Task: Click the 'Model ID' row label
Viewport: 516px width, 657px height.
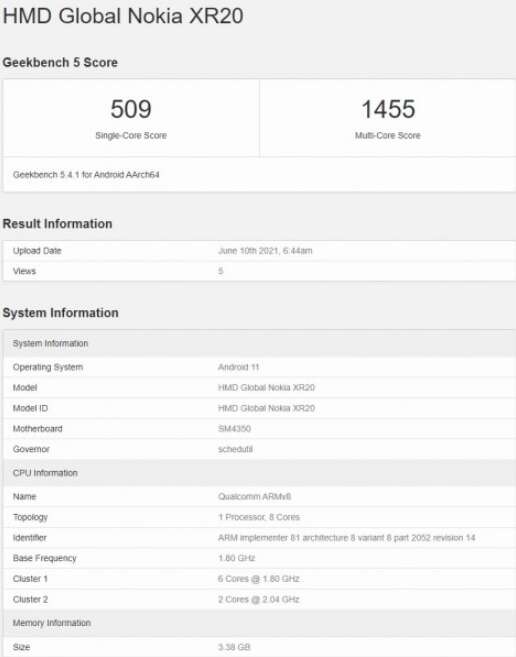Action: 30,408
